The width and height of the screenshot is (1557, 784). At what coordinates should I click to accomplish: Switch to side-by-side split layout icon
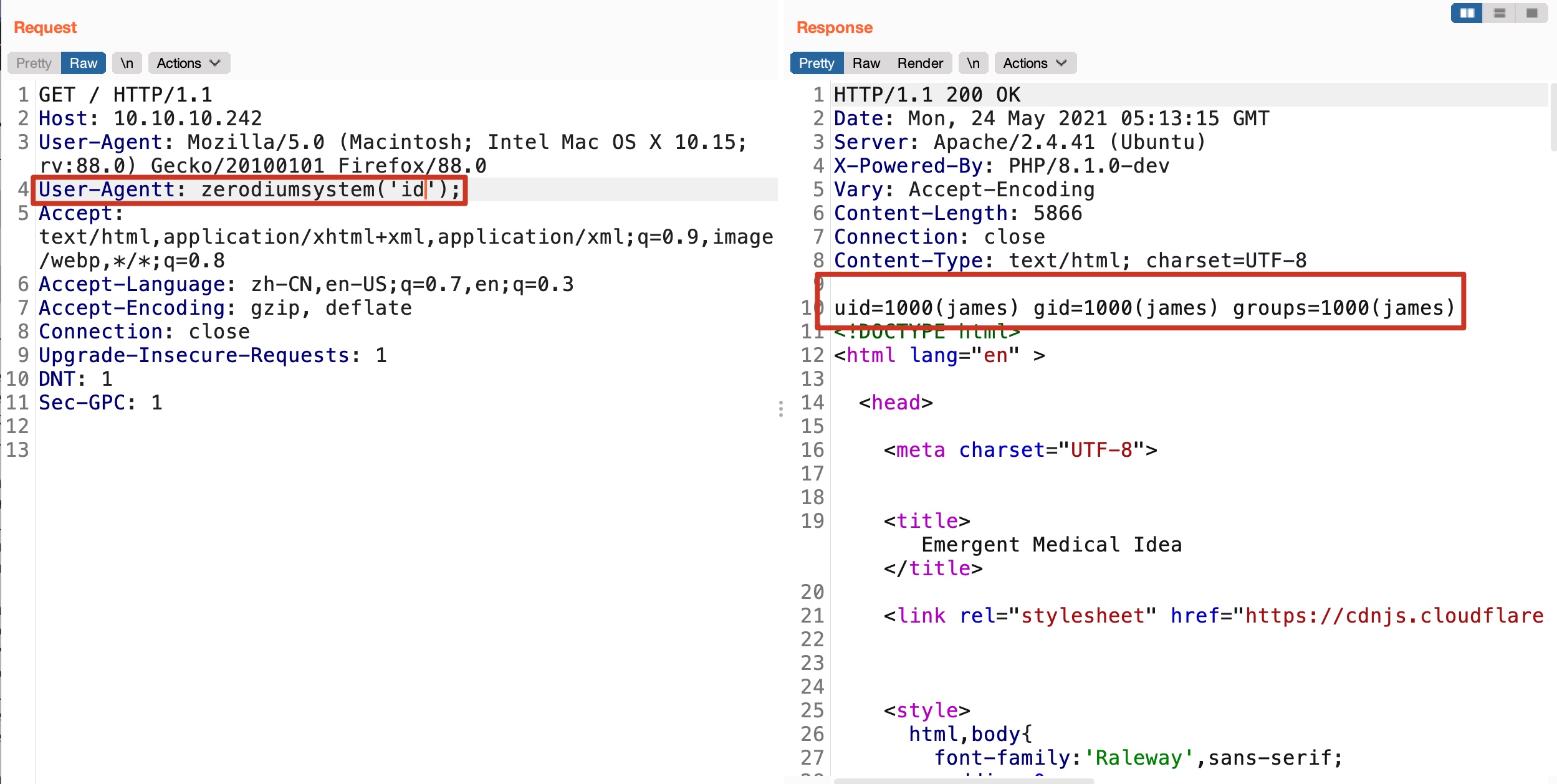coord(1467,13)
